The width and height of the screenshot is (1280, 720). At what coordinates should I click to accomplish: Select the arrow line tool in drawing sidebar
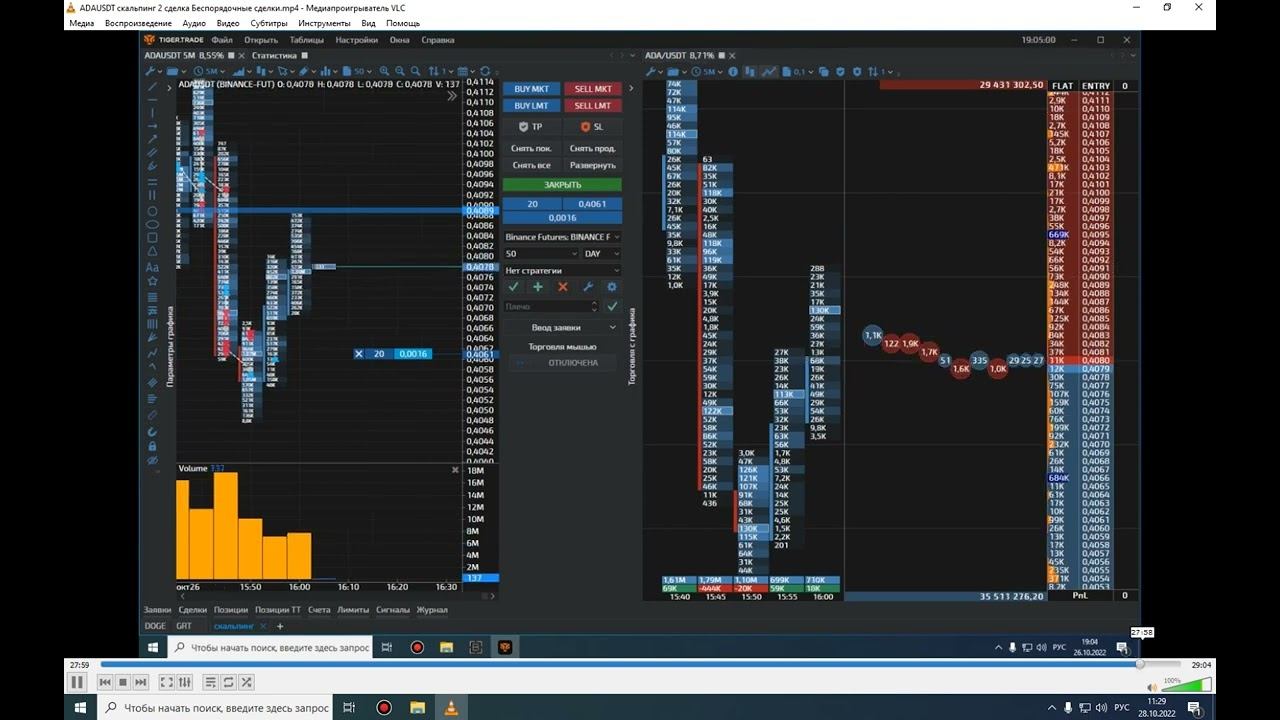tap(152, 139)
